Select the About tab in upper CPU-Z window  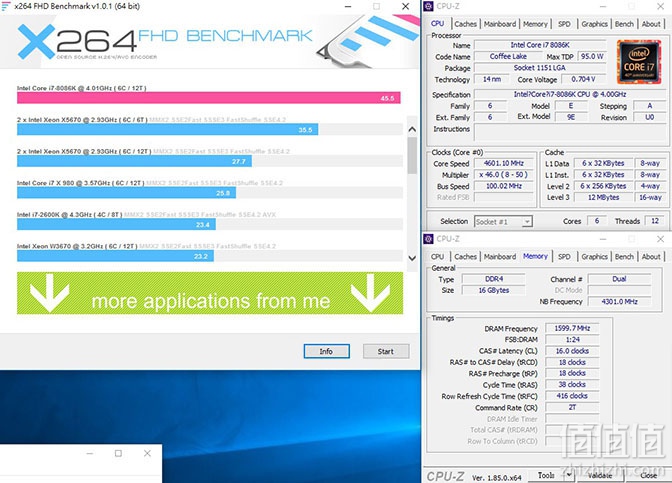[651, 24]
